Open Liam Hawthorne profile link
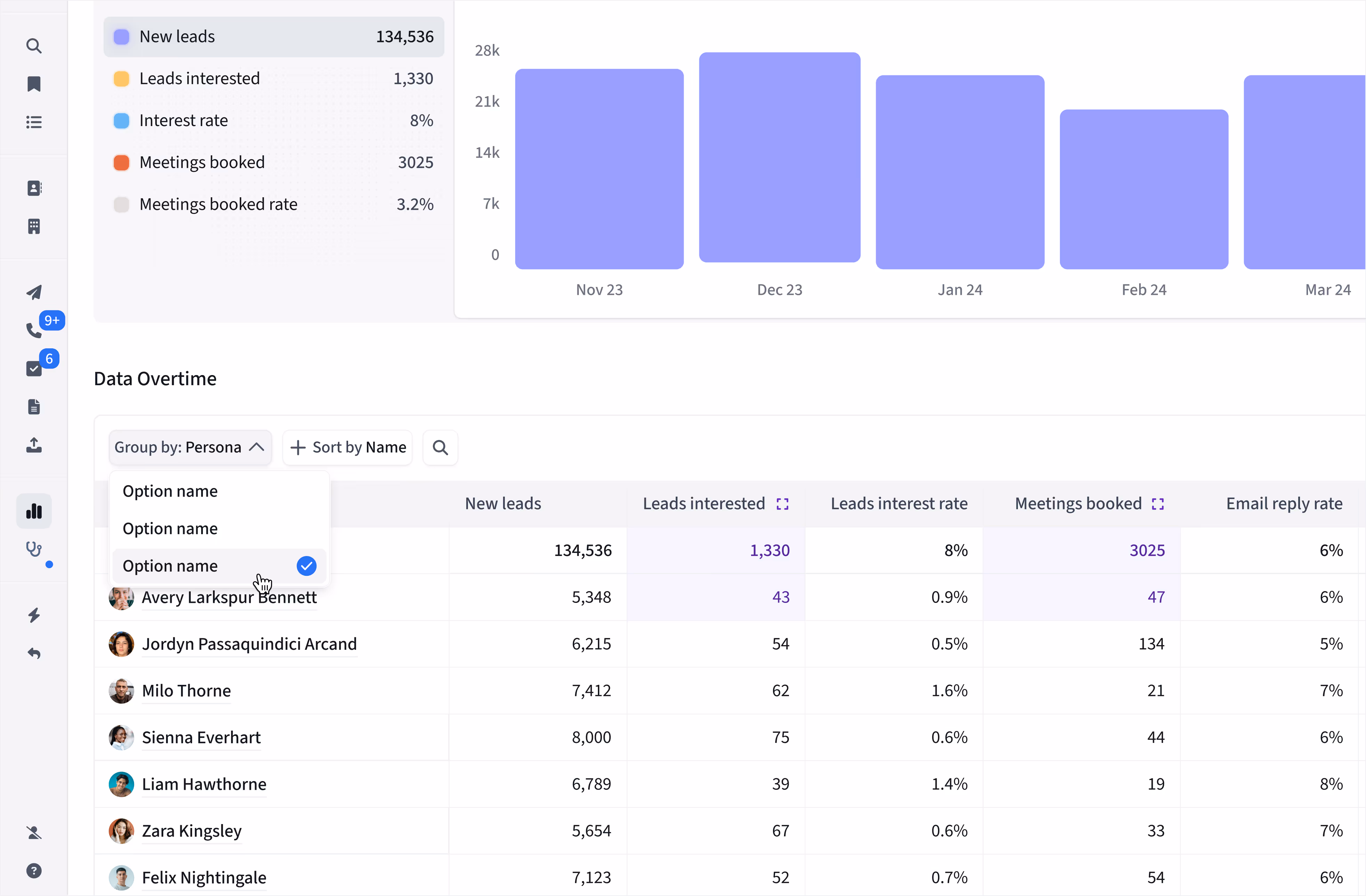 pyautogui.click(x=204, y=784)
